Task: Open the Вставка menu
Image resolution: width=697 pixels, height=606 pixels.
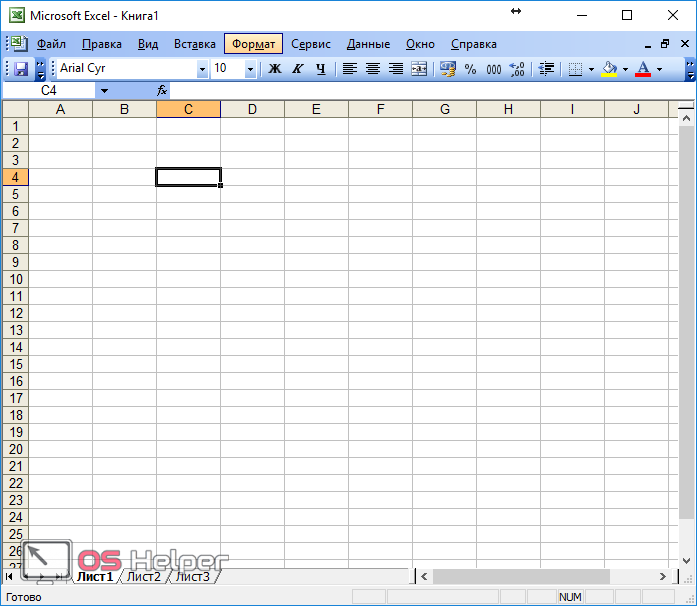Action: click(x=195, y=44)
